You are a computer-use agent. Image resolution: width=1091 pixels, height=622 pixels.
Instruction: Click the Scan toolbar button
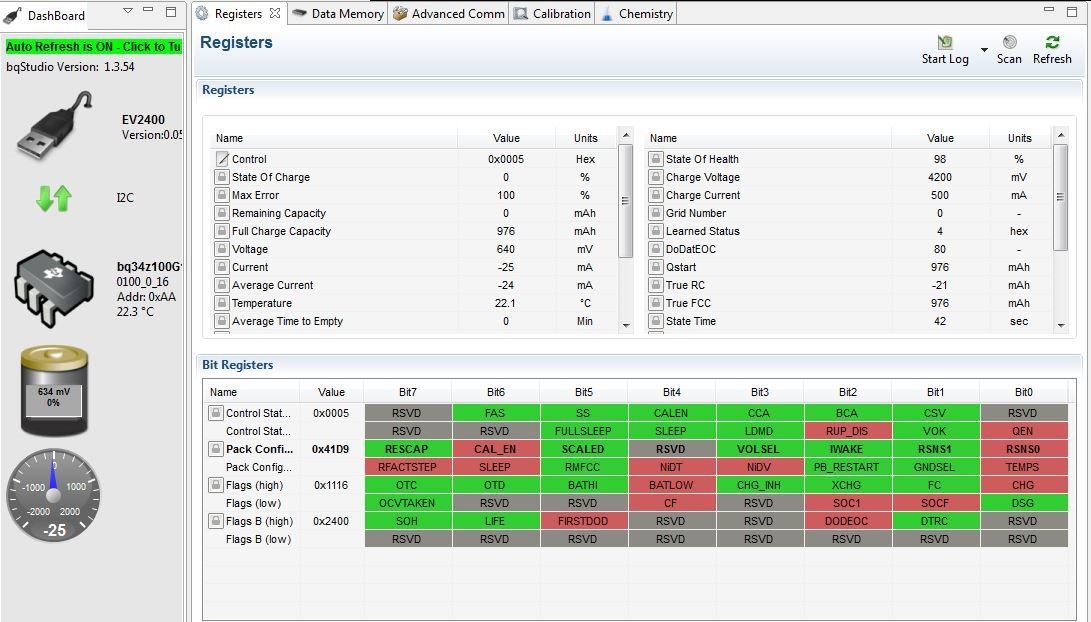point(1009,50)
